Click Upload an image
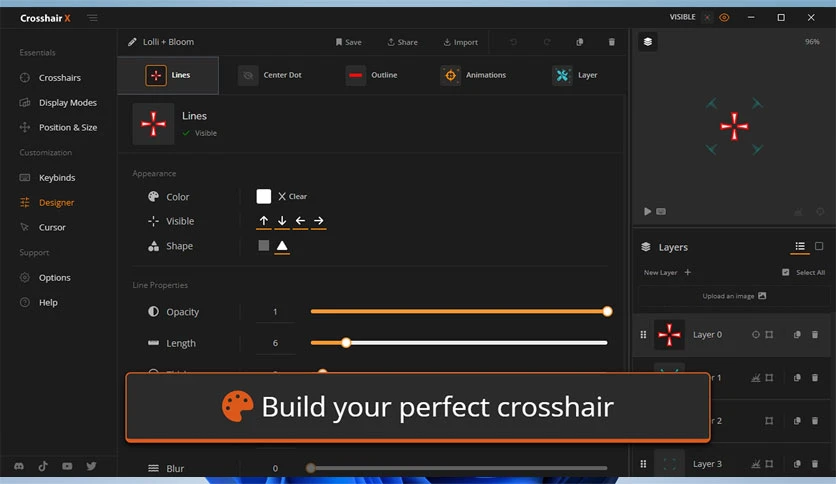Viewport: 836px width, 484px height. tap(734, 296)
